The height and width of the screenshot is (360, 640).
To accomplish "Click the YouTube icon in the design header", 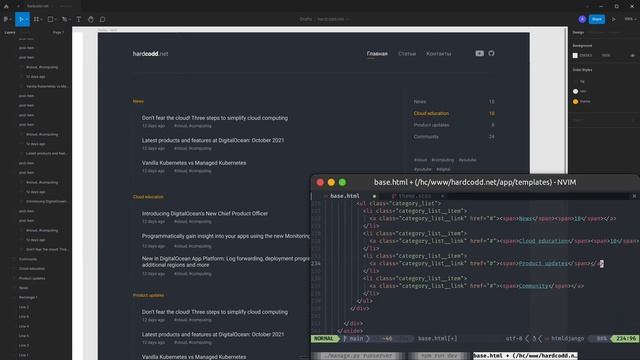I will (480, 53).
